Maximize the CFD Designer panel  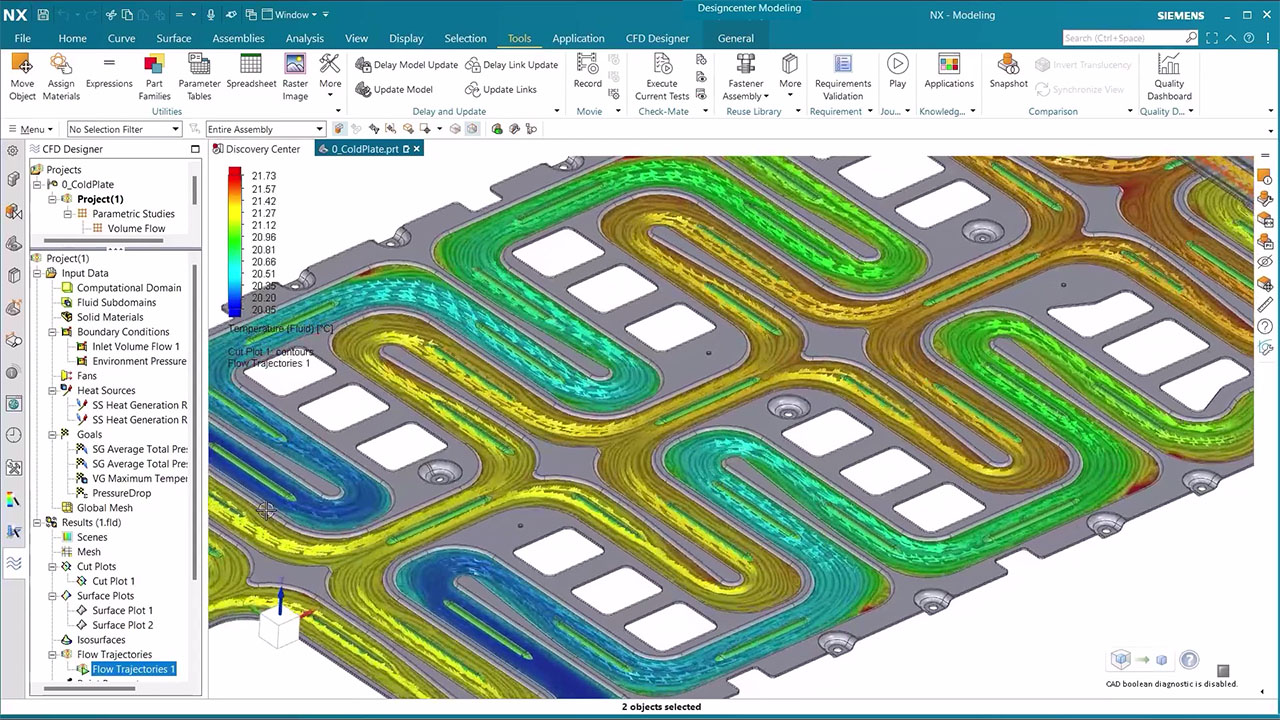195,149
